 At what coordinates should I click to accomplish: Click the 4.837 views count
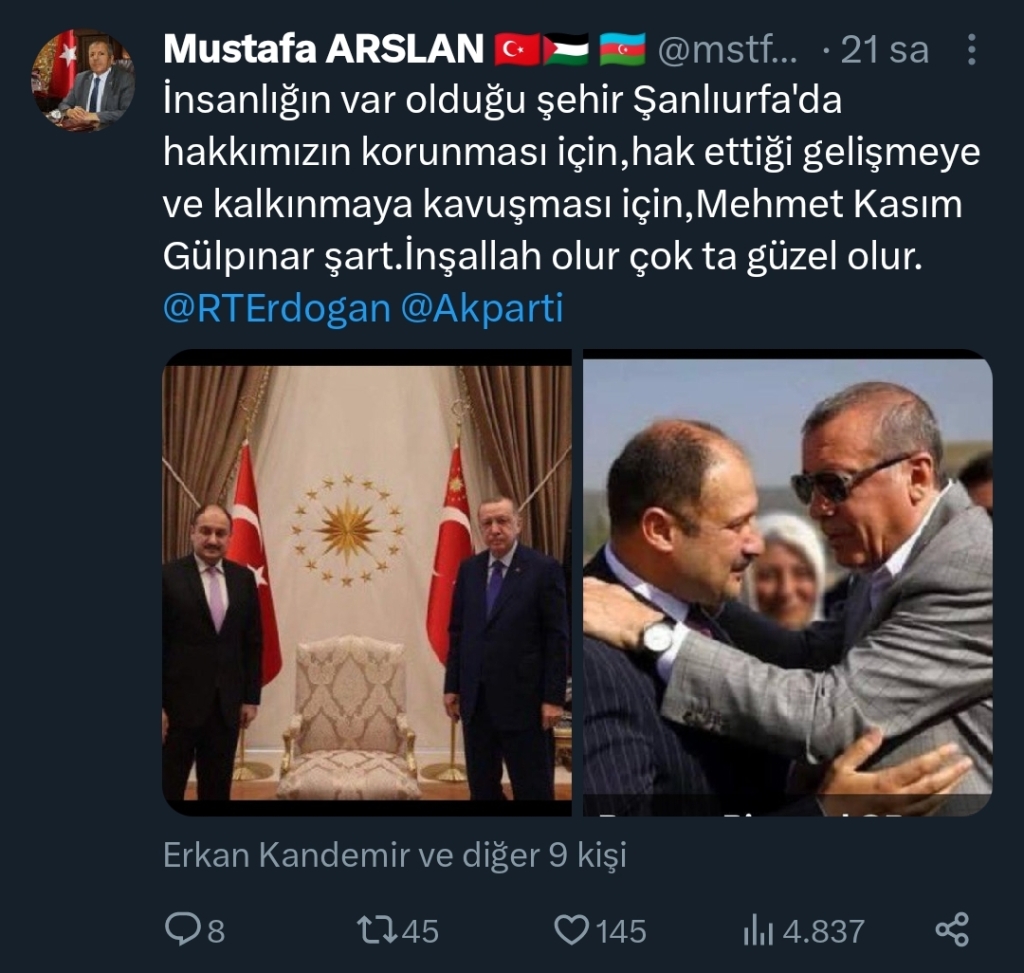pos(824,931)
